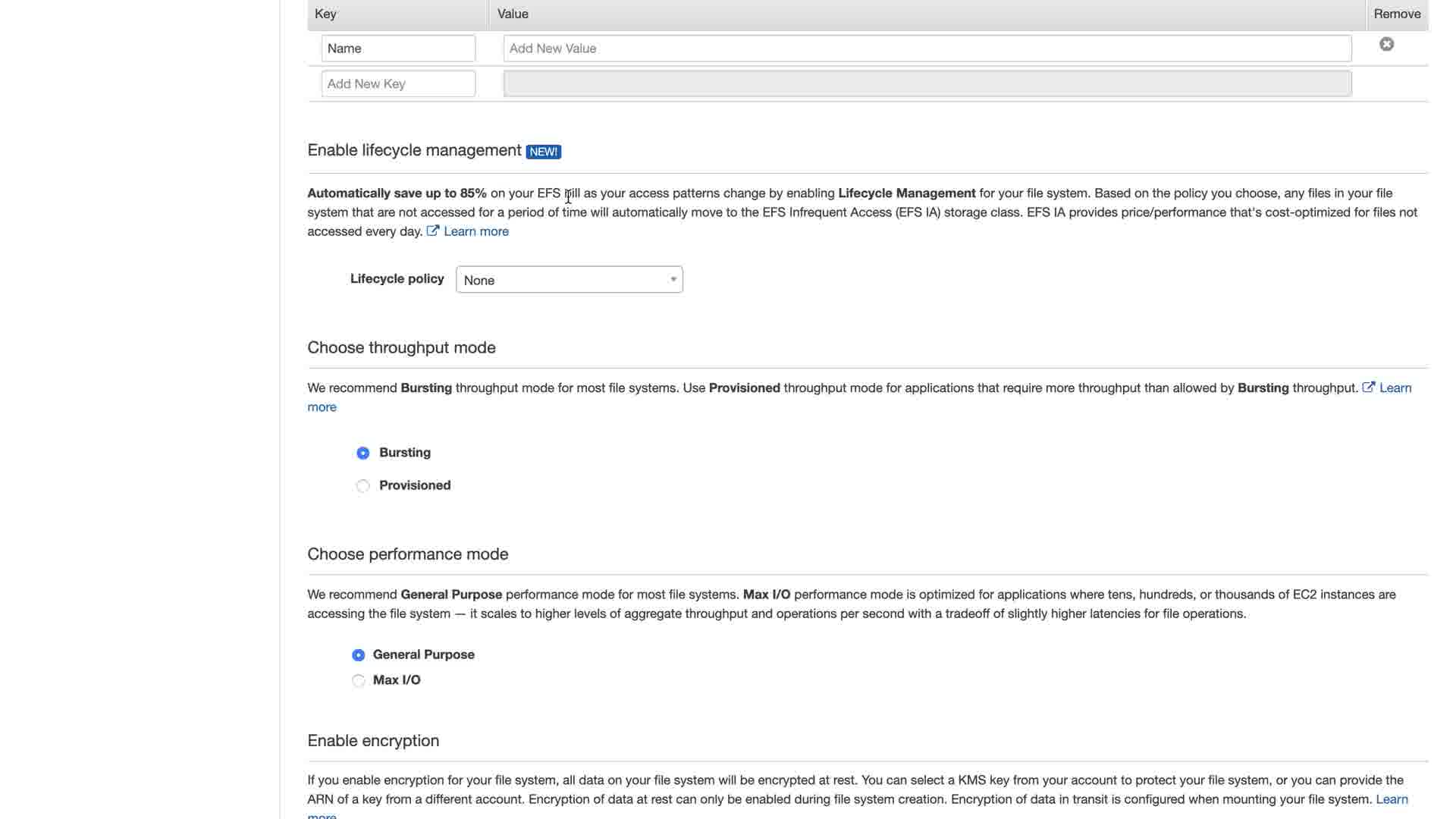
Task: Open lifecycle management Learn more link
Action: click(476, 231)
